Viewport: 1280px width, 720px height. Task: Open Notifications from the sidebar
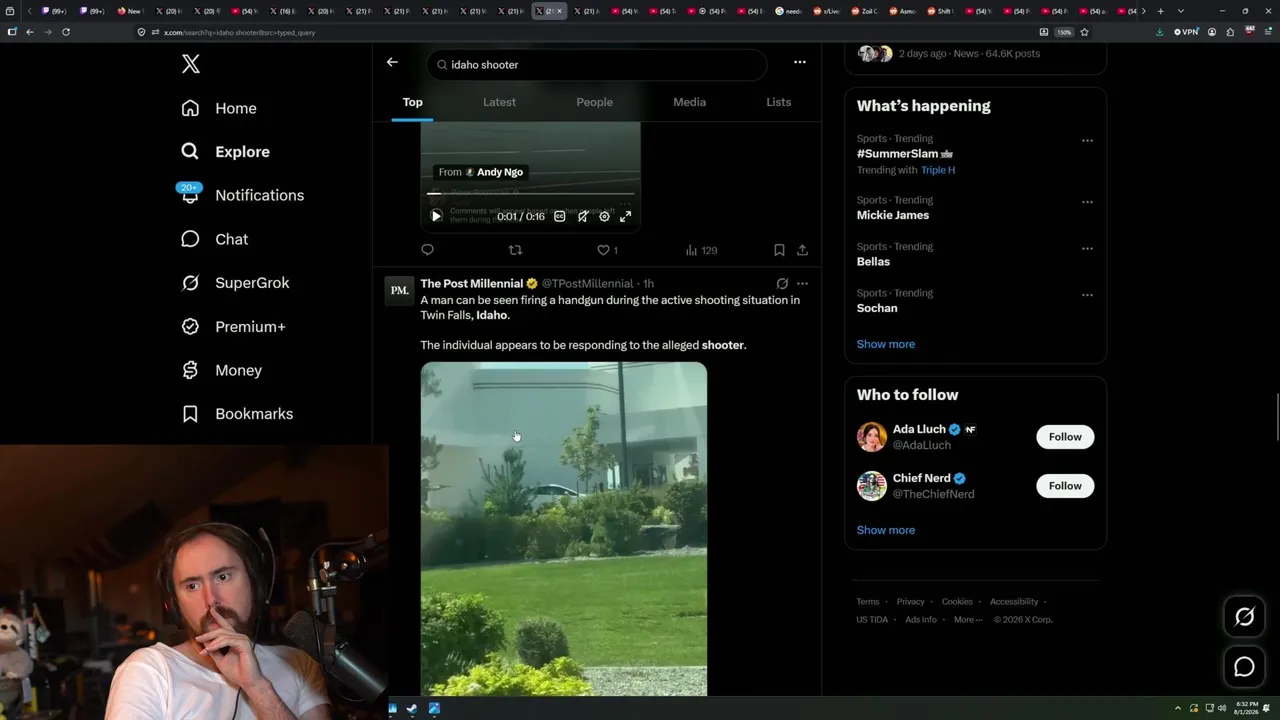coord(242,195)
